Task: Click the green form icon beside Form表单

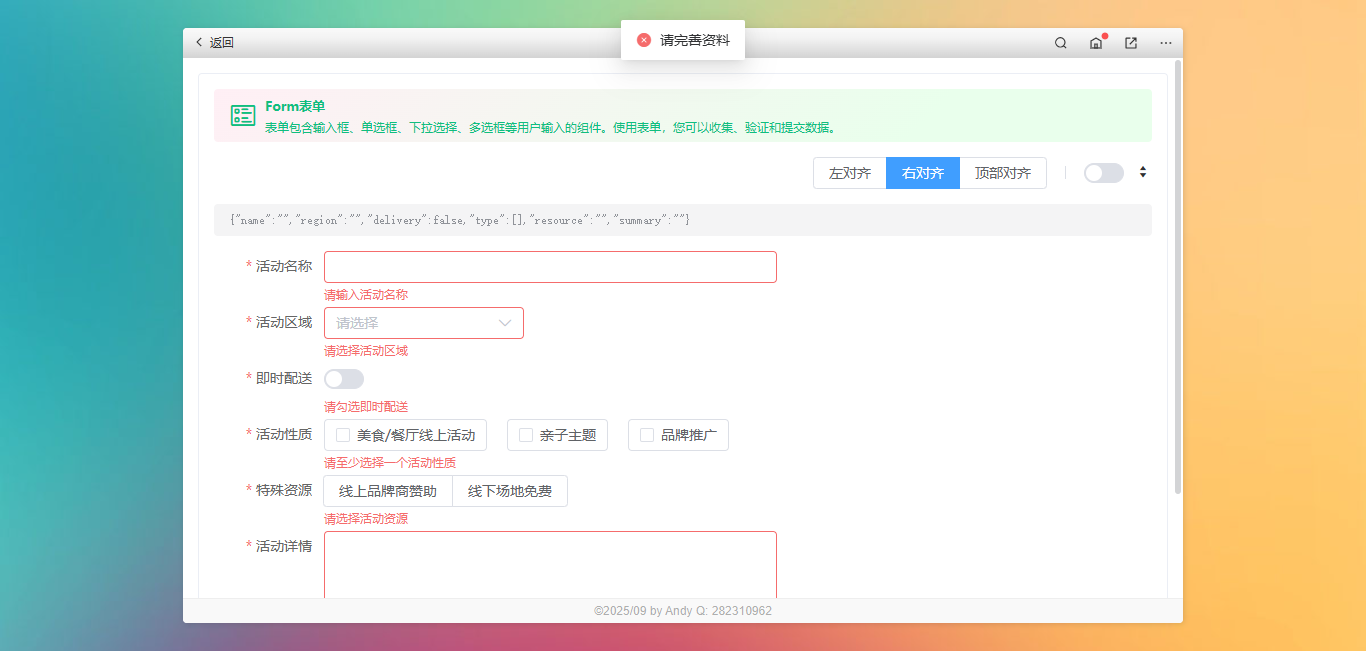Action: pyautogui.click(x=242, y=115)
